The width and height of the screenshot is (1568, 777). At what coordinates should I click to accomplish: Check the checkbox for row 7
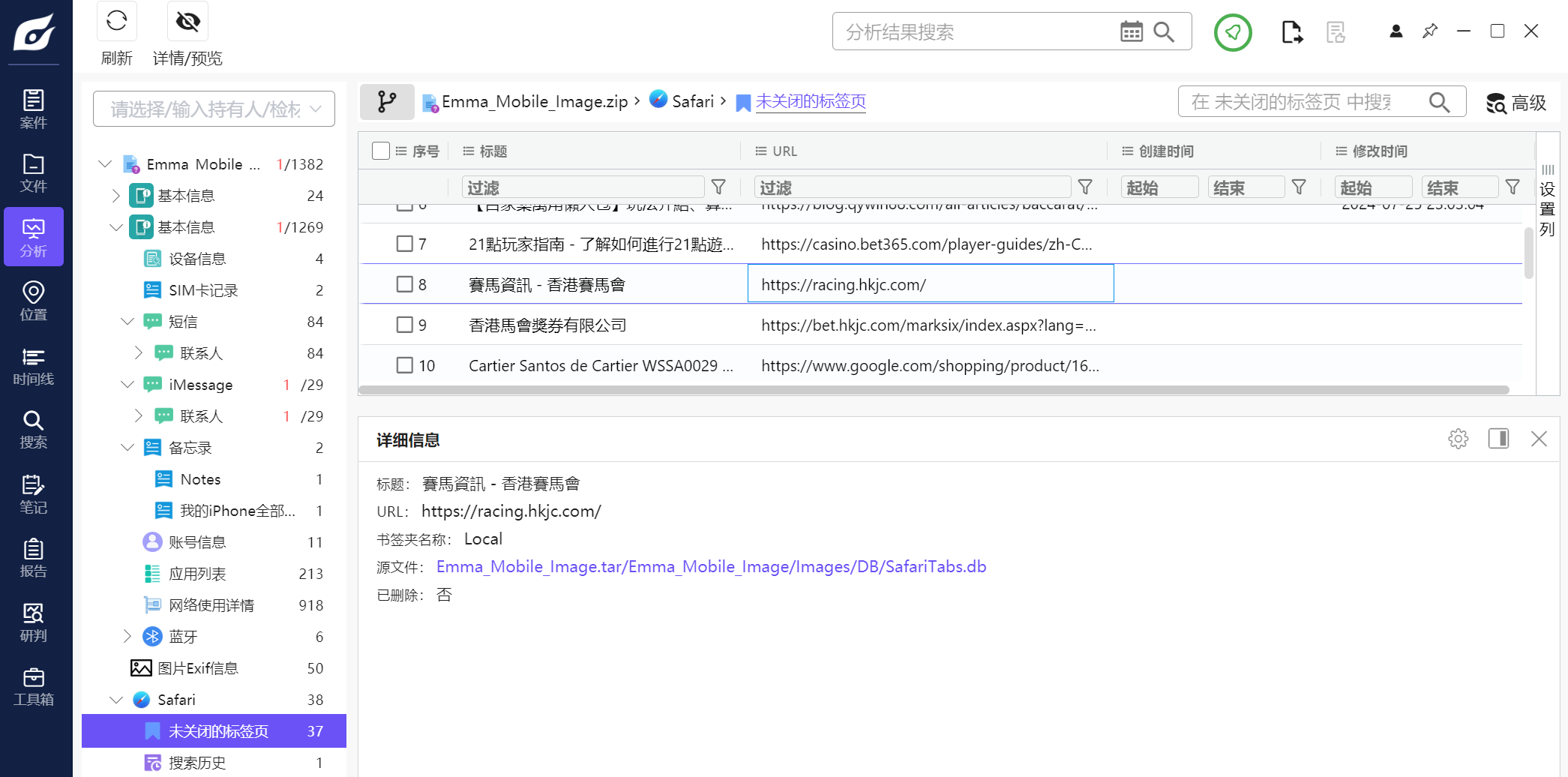pyautogui.click(x=405, y=244)
